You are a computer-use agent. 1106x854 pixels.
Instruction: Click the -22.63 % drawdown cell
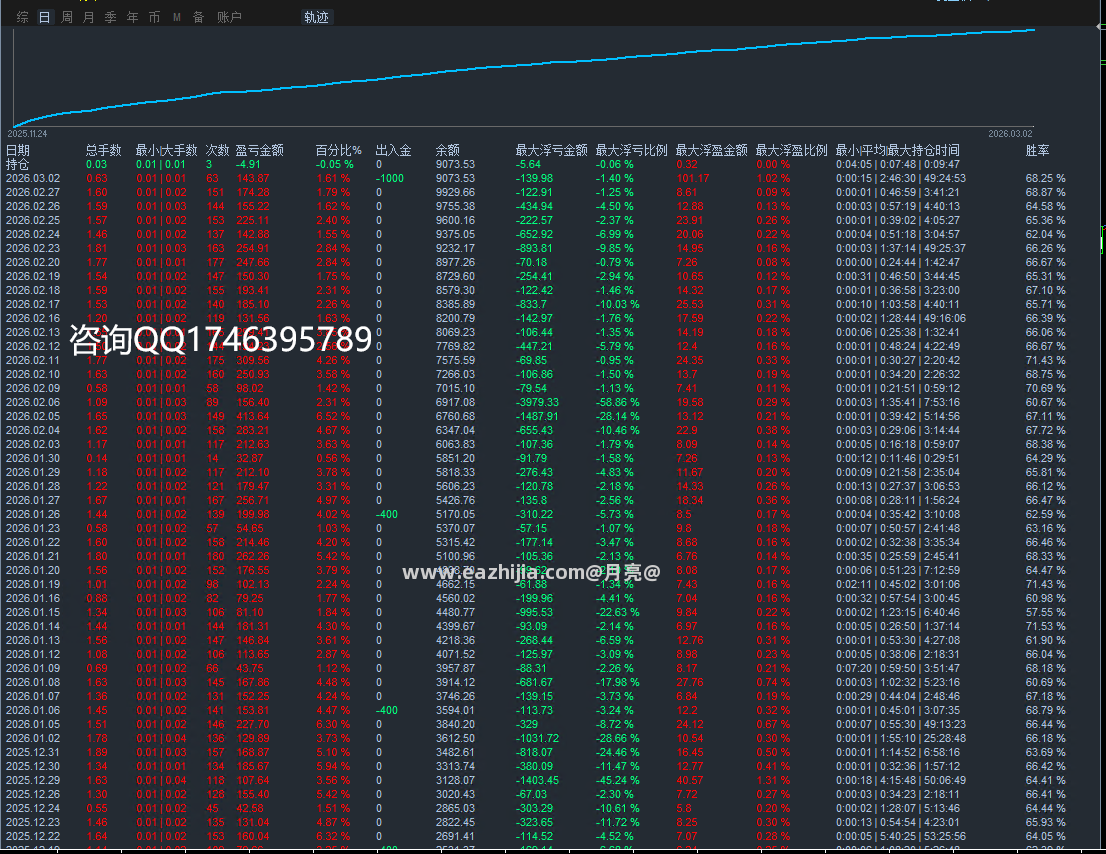(618, 613)
